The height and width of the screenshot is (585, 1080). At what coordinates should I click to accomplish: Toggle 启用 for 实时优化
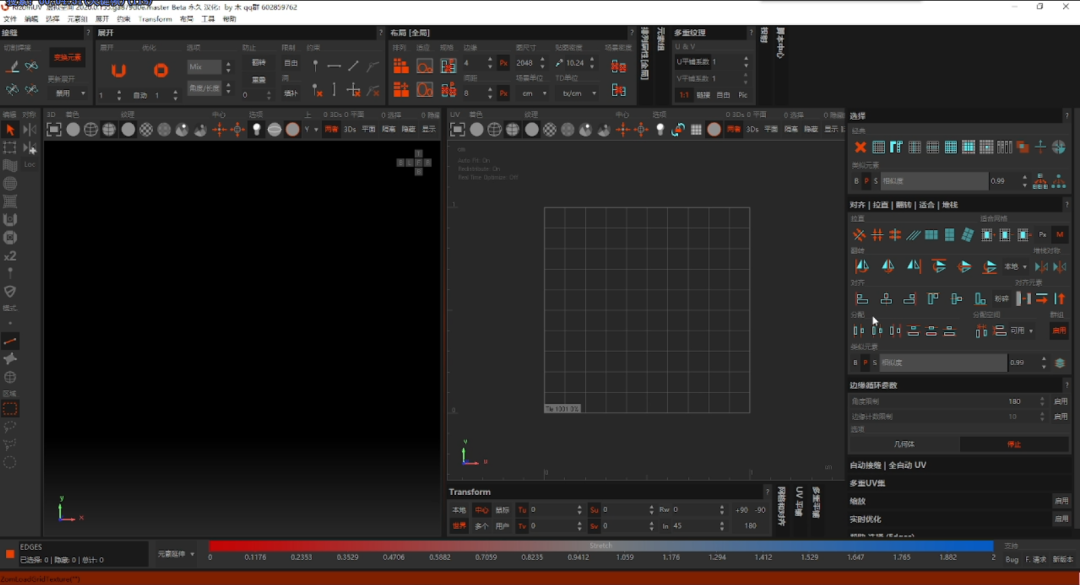click(1061, 519)
